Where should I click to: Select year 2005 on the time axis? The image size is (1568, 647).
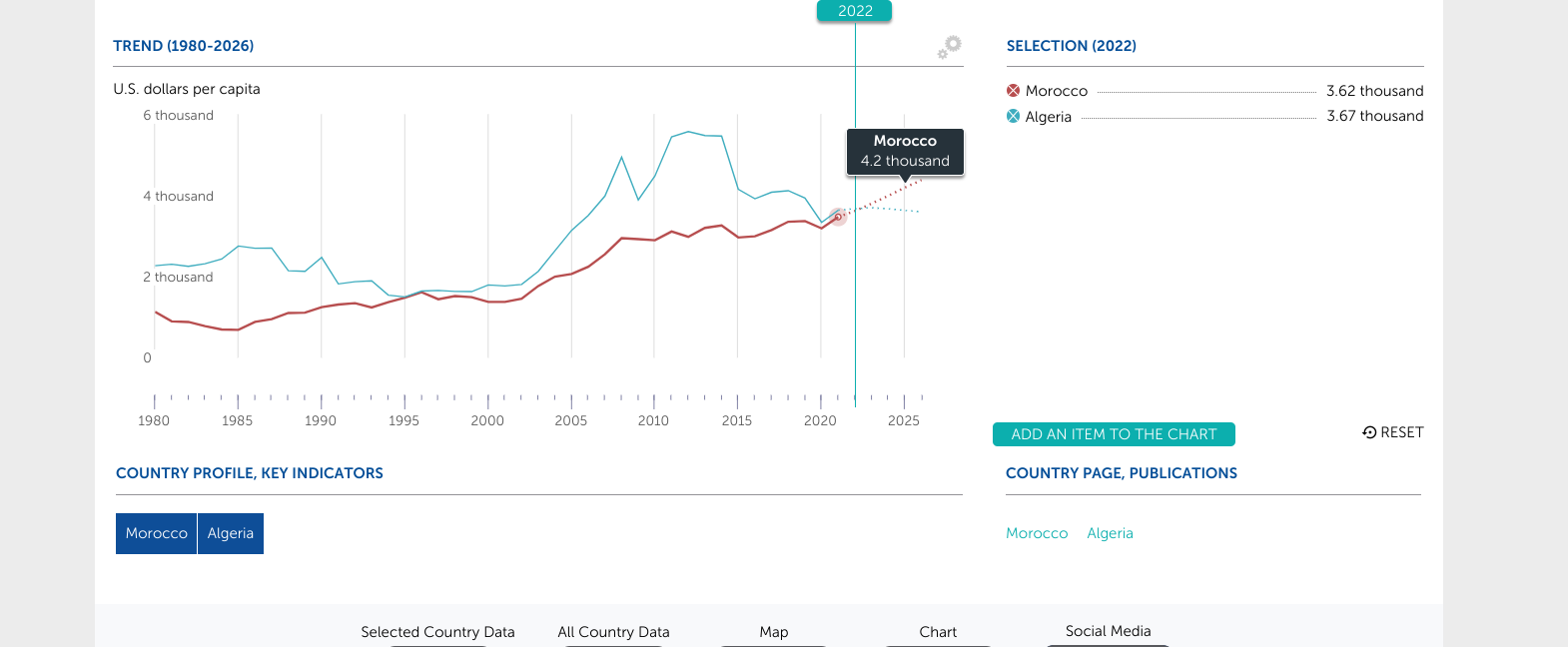click(571, 420)
